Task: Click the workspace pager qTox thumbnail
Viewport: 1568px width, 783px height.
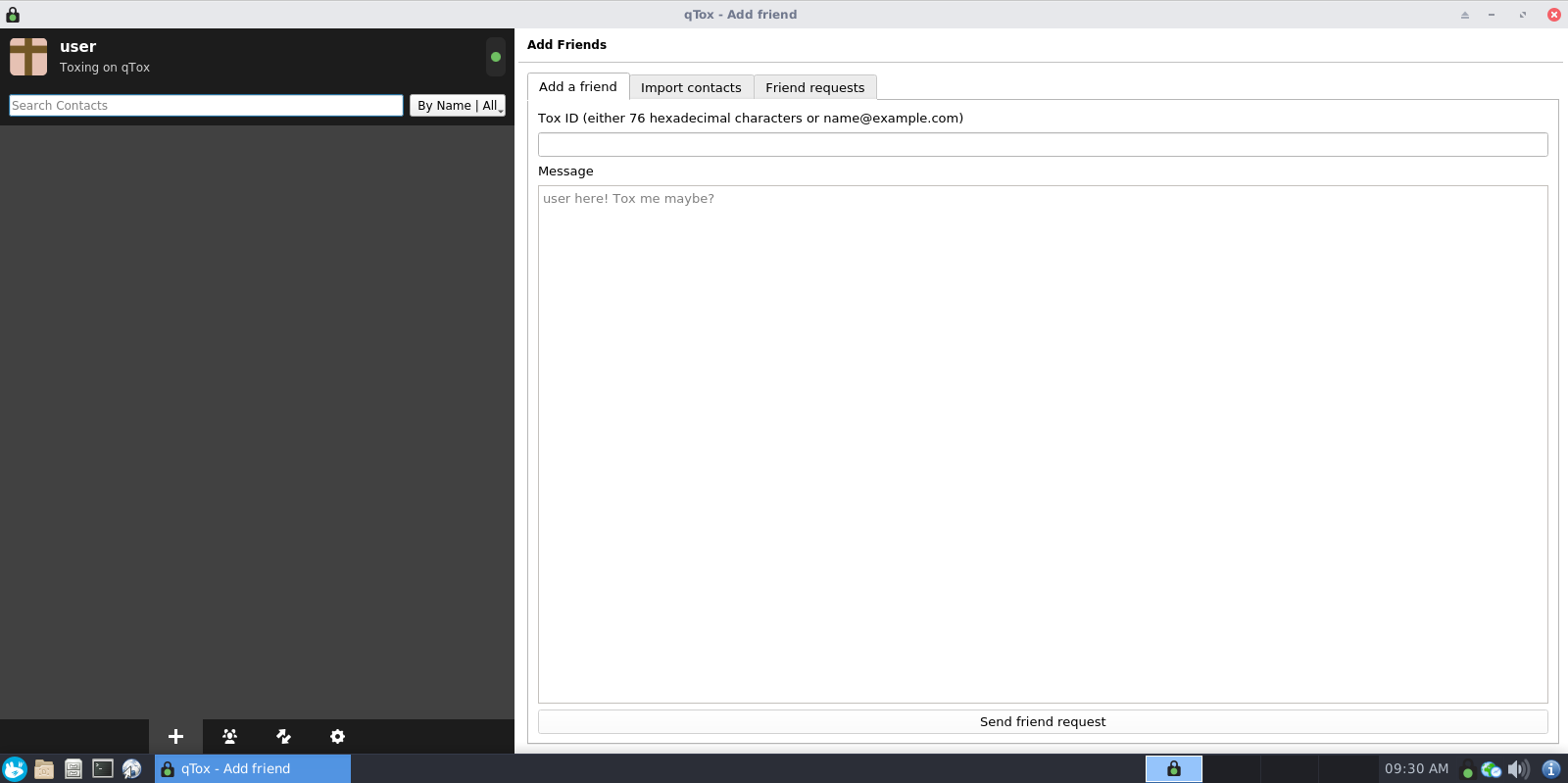Action: click(x=1174, y=768)
